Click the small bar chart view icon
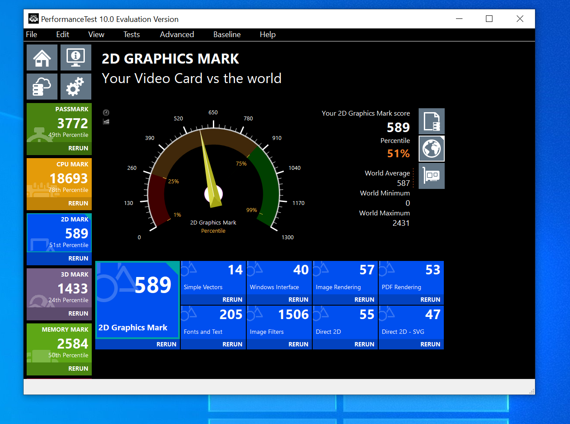 106,121
